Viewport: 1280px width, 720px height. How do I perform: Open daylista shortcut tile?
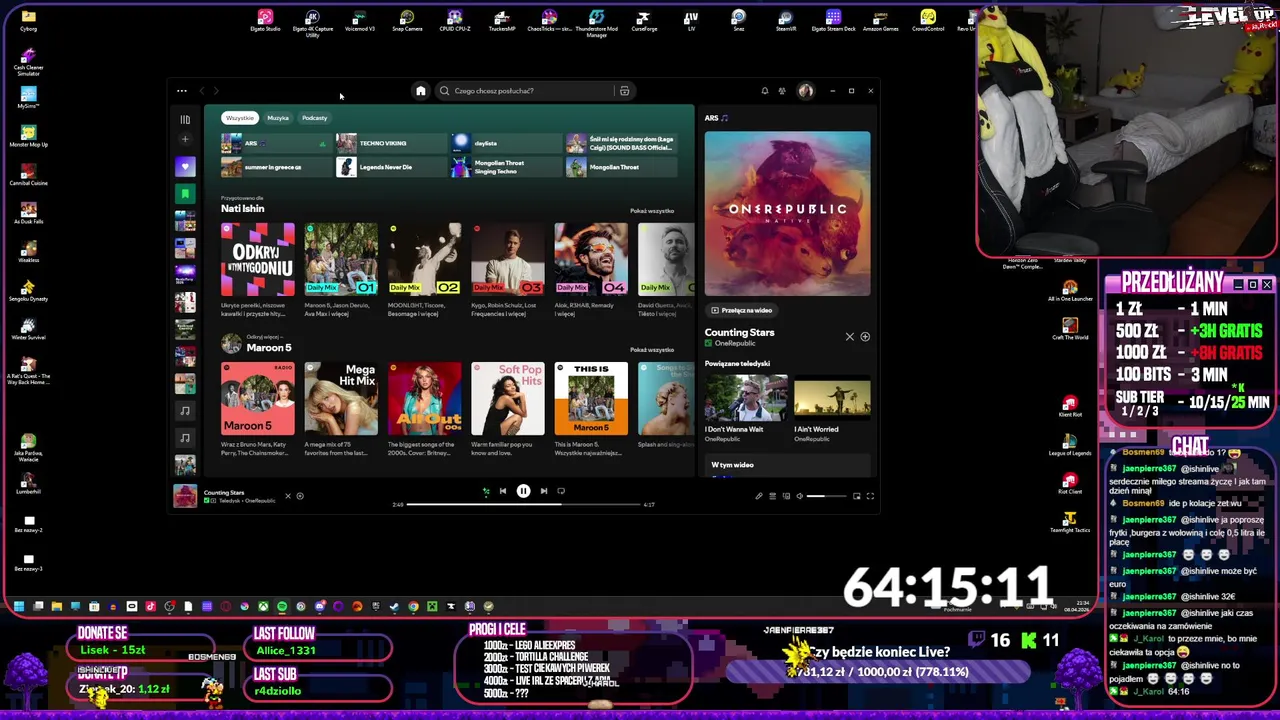506,144
